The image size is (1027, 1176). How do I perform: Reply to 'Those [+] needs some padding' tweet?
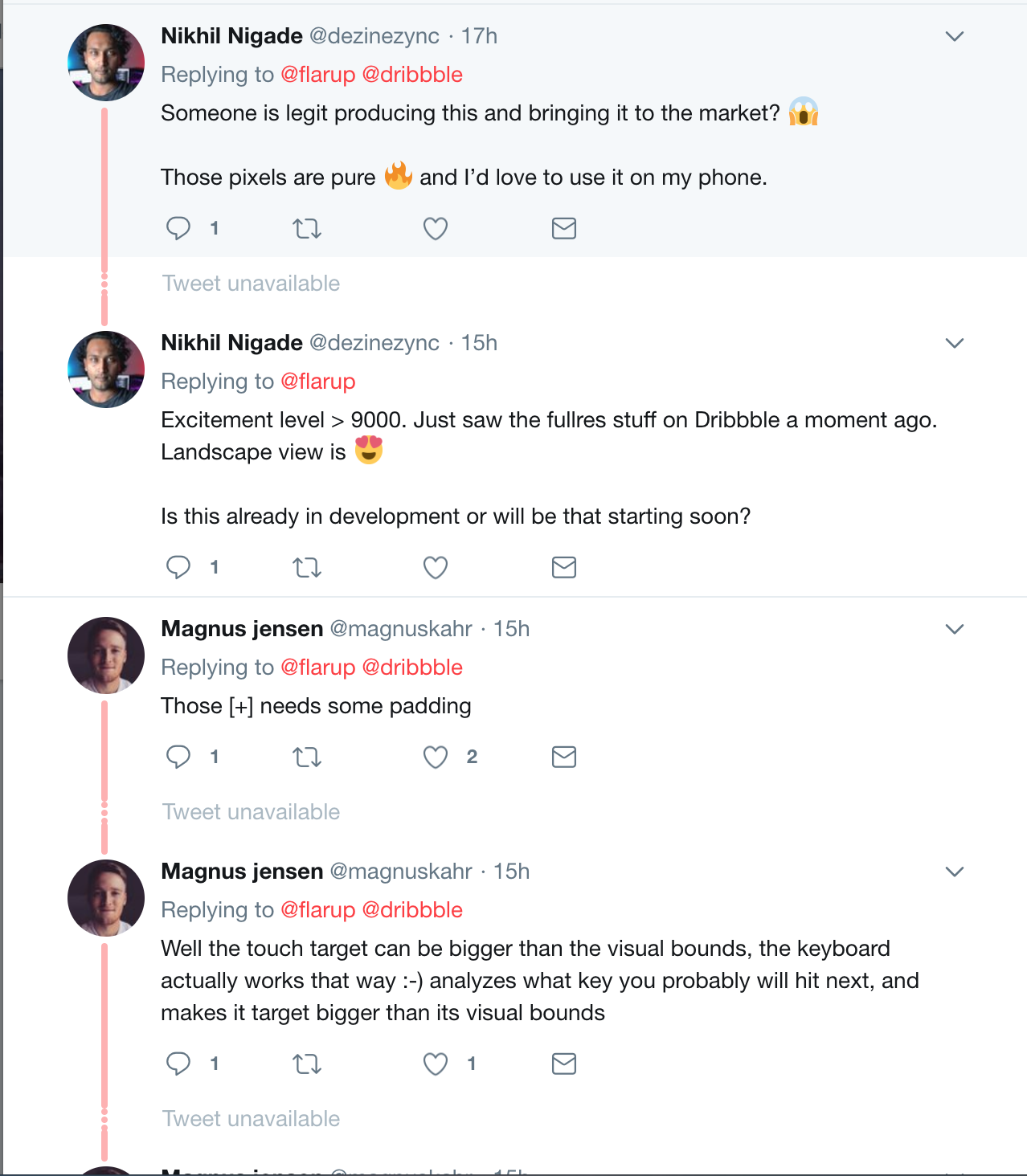click(x=178, y=757)
